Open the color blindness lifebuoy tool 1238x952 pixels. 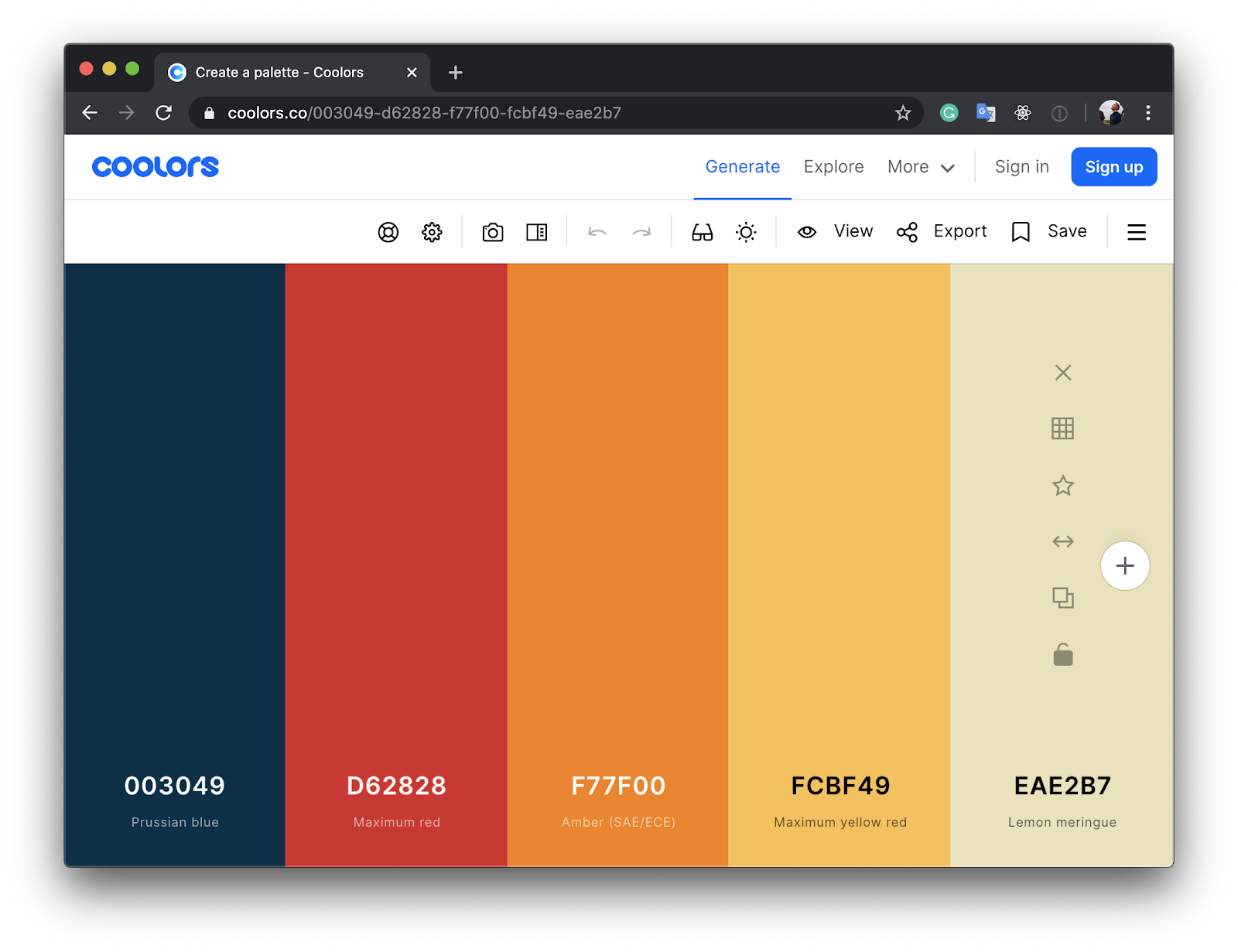pos(388,232)
